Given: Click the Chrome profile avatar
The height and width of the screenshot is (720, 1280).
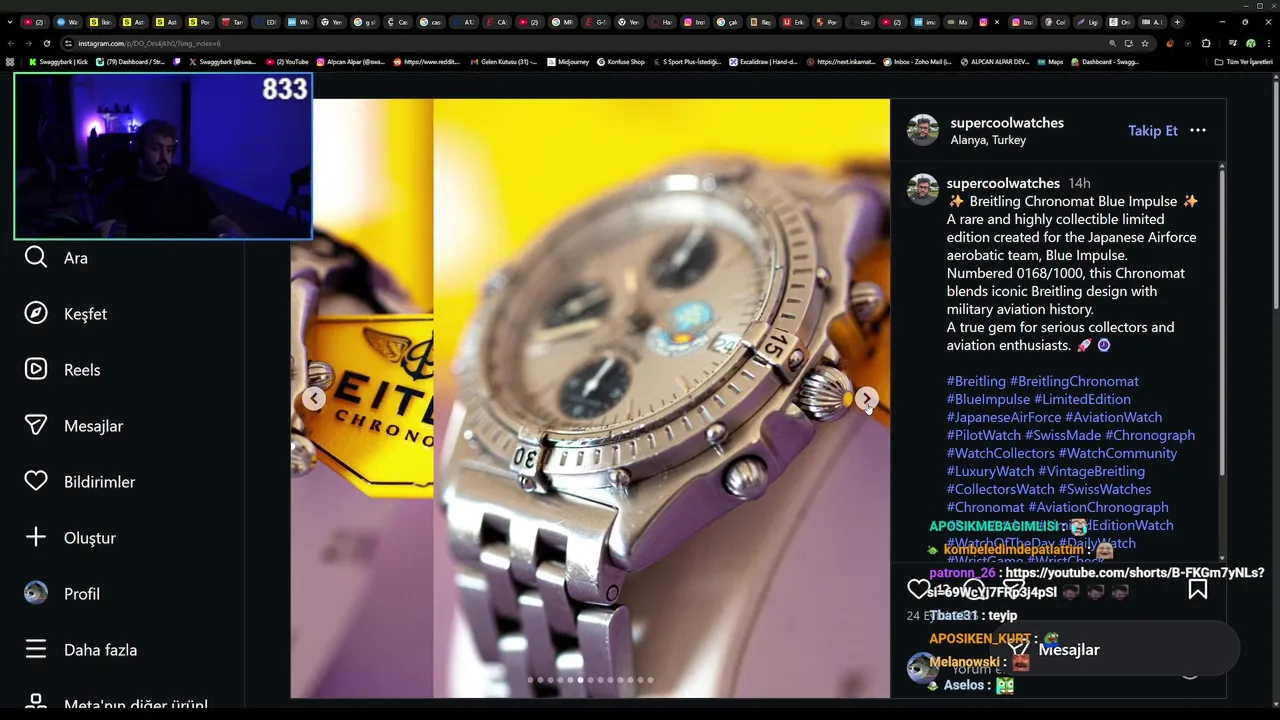Looking at the screenshot, I should coord(1250,43).
